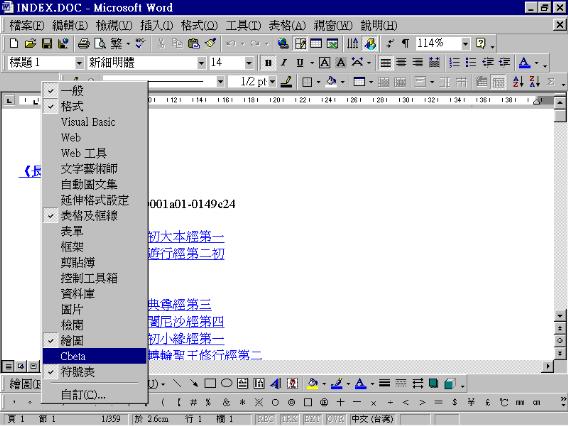The image size is (568, 426).
Task: Apply bold formatting with the B icon
Action: [x=268, y=63]
